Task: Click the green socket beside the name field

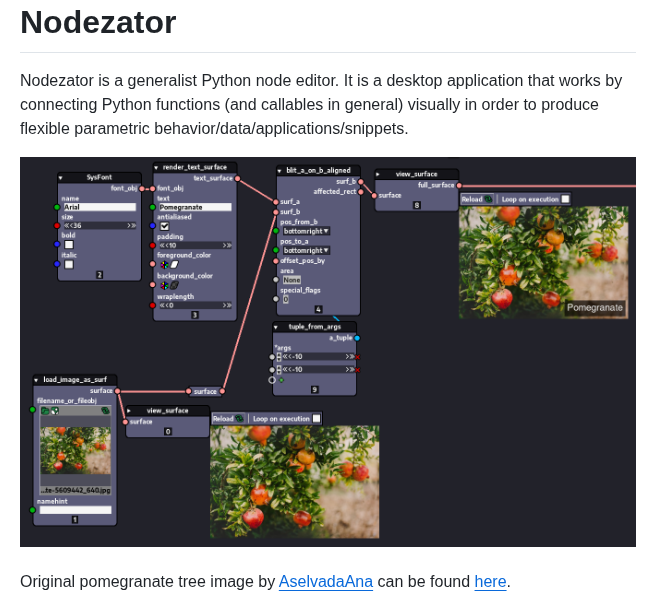Action: [x=57, y=207]
